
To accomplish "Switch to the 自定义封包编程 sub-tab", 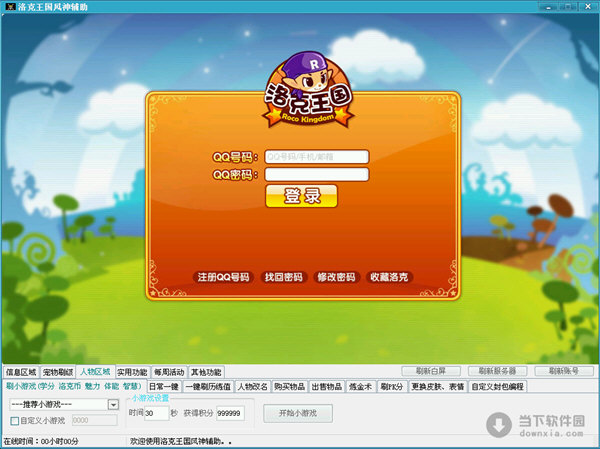I will tap(497, 387).
